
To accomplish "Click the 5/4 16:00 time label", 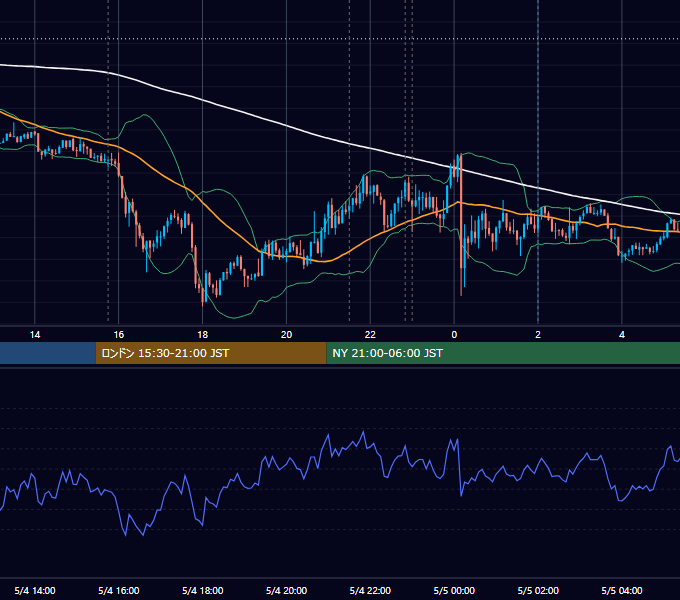I will (x=118, y=590).
